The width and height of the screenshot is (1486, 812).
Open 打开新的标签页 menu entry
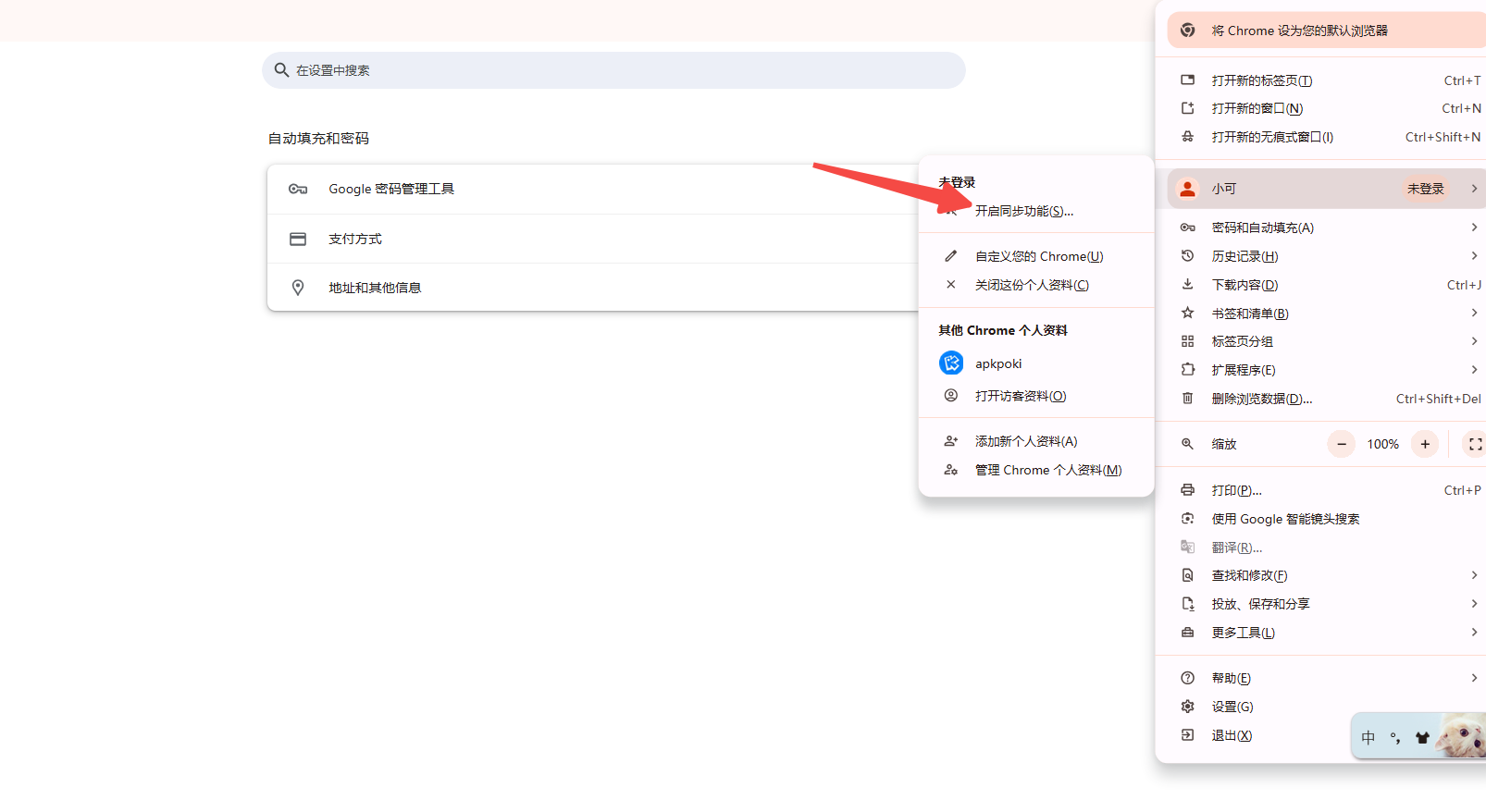coord(1321,80)
